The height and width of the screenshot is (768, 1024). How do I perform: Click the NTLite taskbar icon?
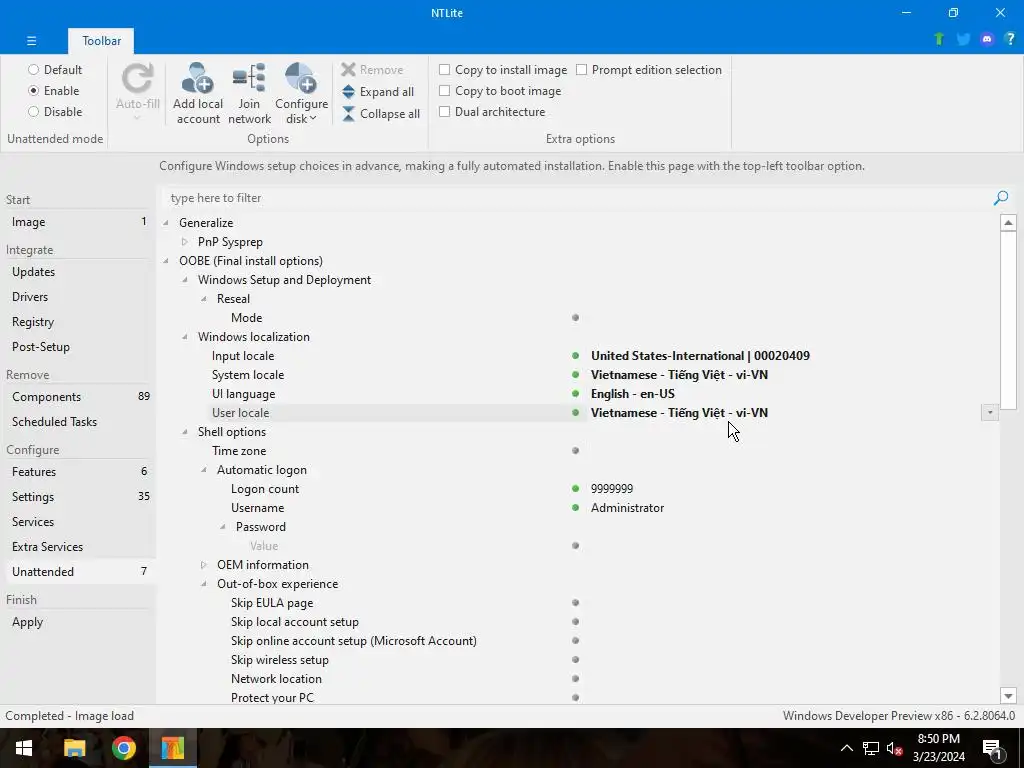point(173,748)
